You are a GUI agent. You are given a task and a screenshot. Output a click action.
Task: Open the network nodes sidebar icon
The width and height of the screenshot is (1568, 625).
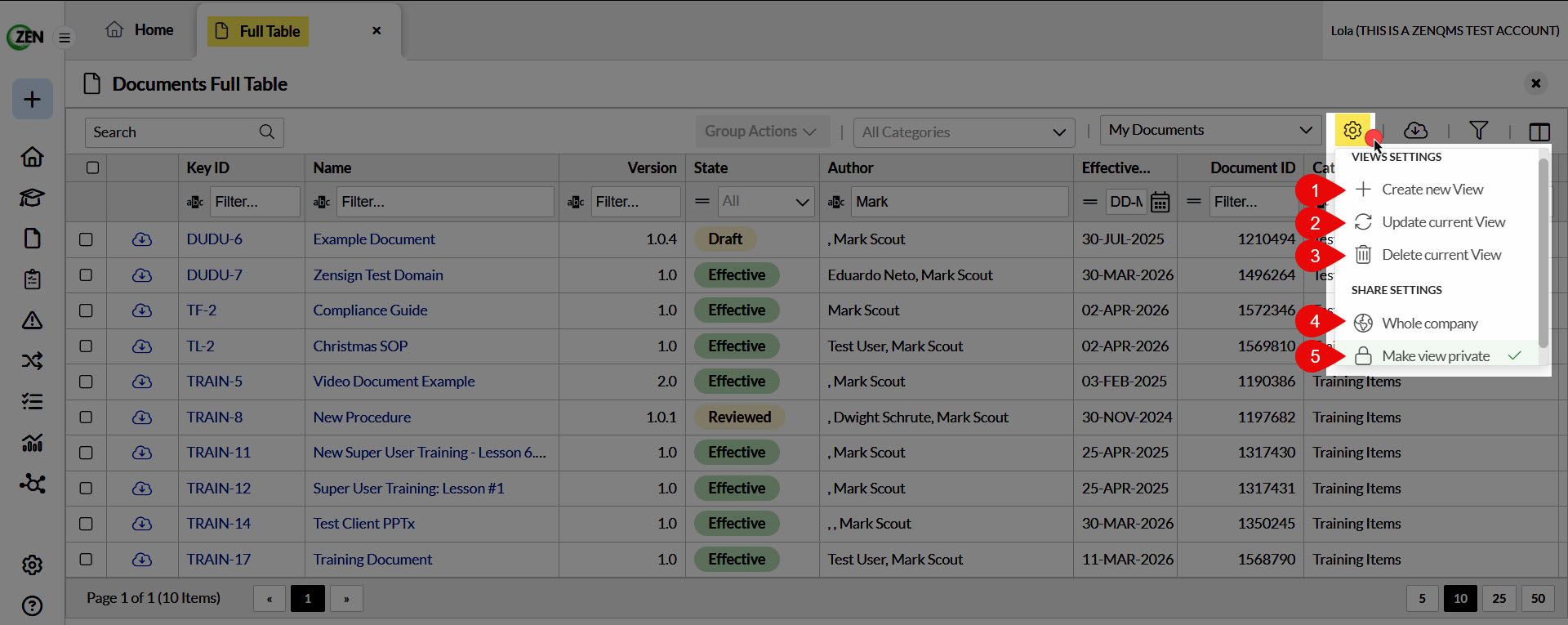pos(33,483)
